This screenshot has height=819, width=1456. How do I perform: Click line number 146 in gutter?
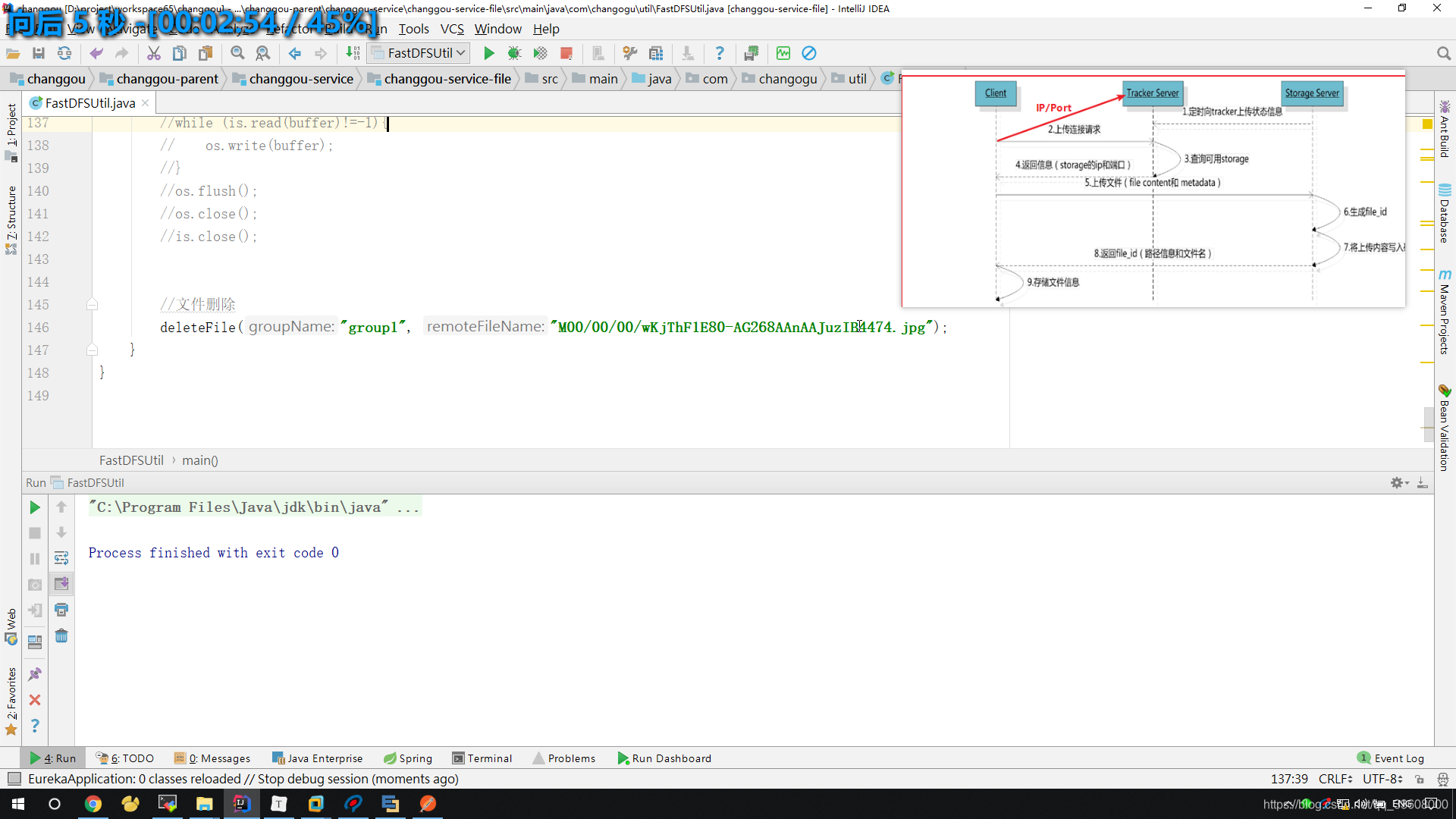click(38, 328)
